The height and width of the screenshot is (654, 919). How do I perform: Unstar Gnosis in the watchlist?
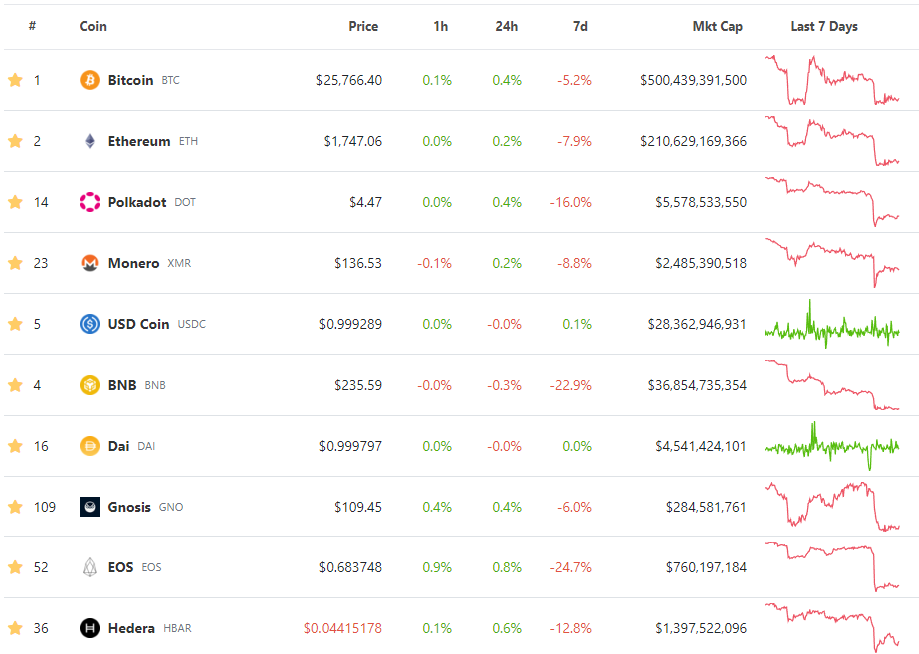coord(15,507)
